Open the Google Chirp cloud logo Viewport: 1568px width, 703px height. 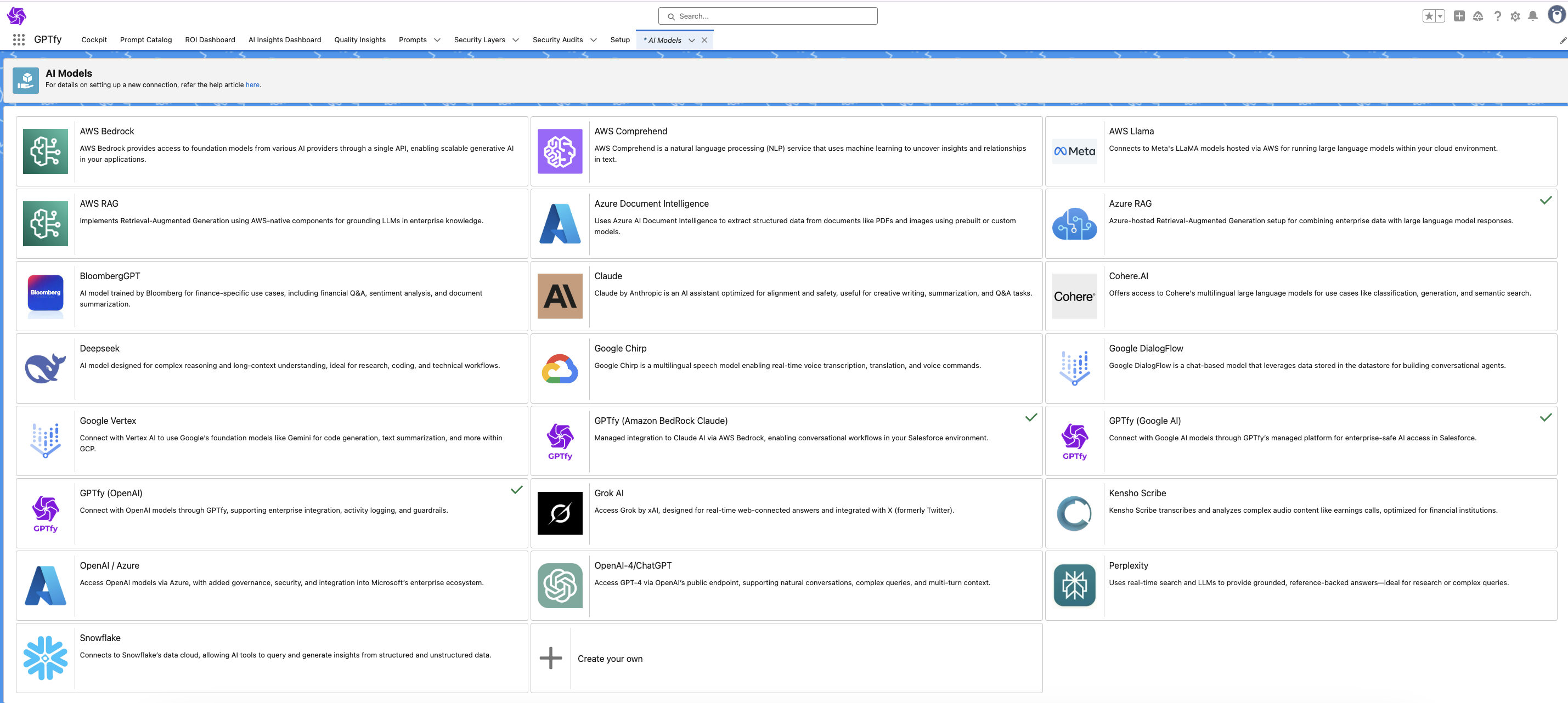tap(560, 368)
